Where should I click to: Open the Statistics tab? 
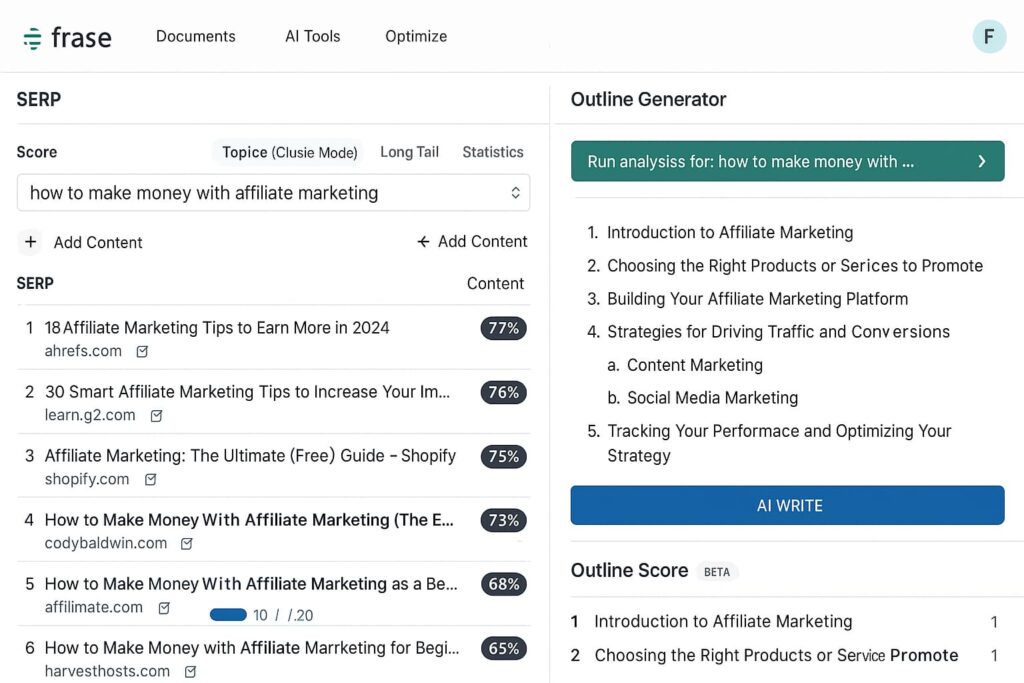492,152
